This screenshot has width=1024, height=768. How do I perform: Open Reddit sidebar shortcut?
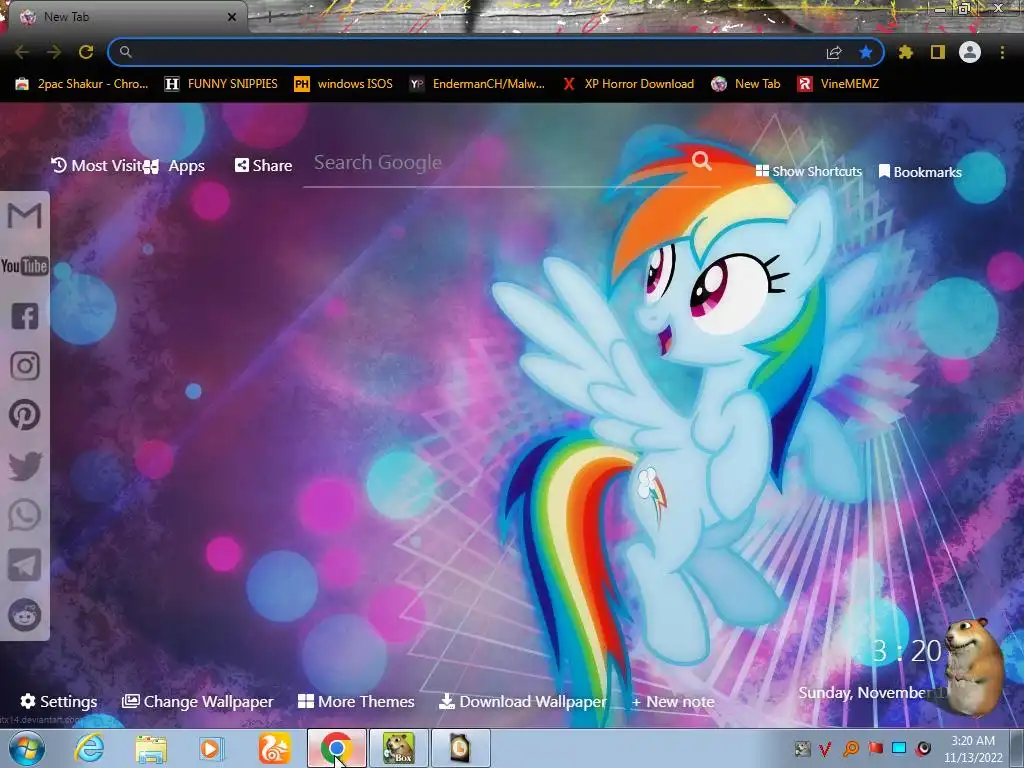pos(25,615)
